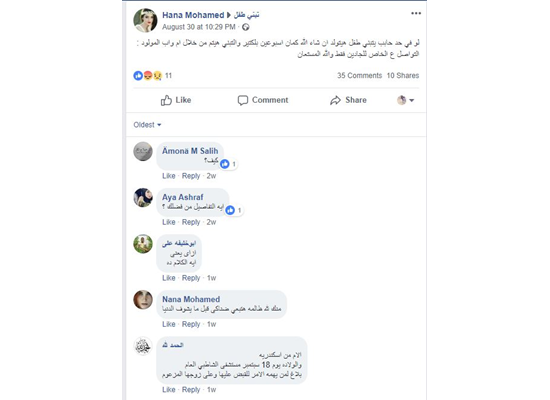Open the Oldest comment sorting dropdown
This screenshot has width=550, height=400.
147,125
